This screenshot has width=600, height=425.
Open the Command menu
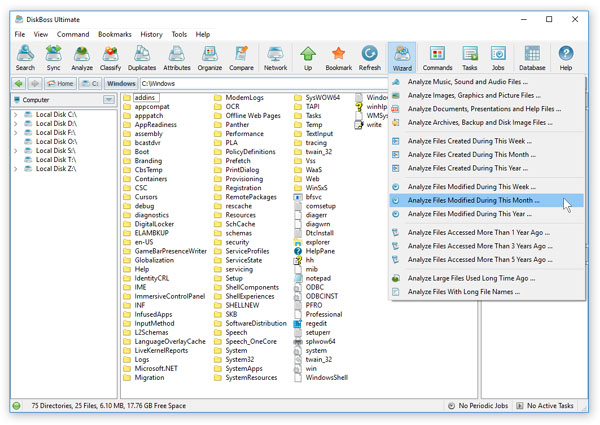pos(73,34)
